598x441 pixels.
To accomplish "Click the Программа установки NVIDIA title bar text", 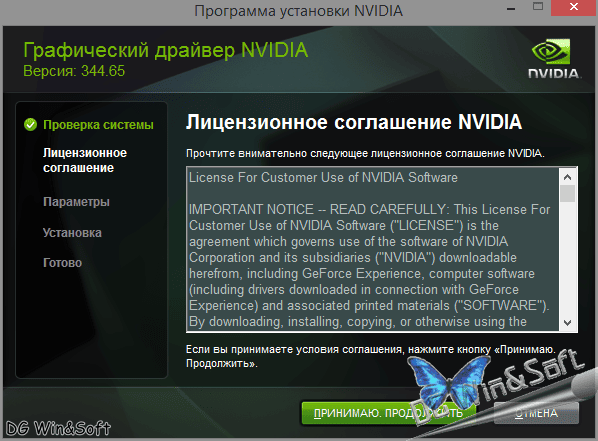I will pos(299,11).
